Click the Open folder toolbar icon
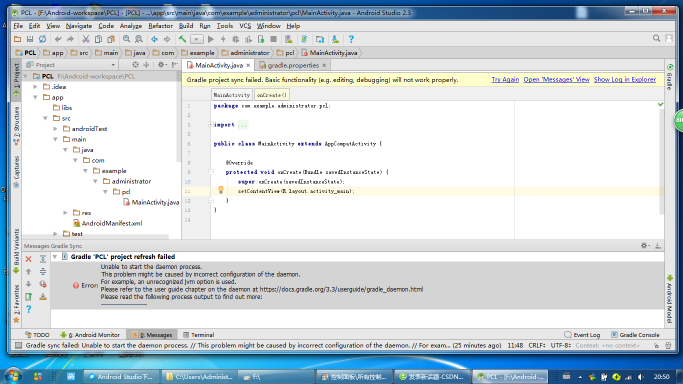Screen dimensions: 683x384 click(17, 39)
